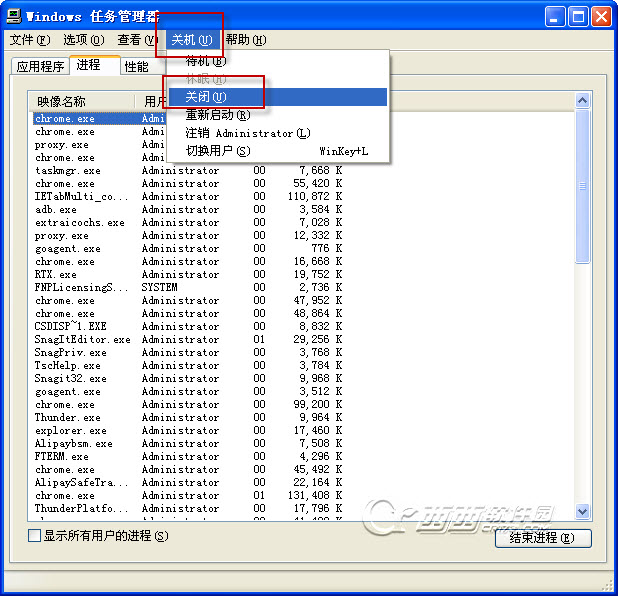Sort by 映像名称 column header
The width and height of the screenshot is (618, 596).
pyautogui.click(x=81, y=102)
